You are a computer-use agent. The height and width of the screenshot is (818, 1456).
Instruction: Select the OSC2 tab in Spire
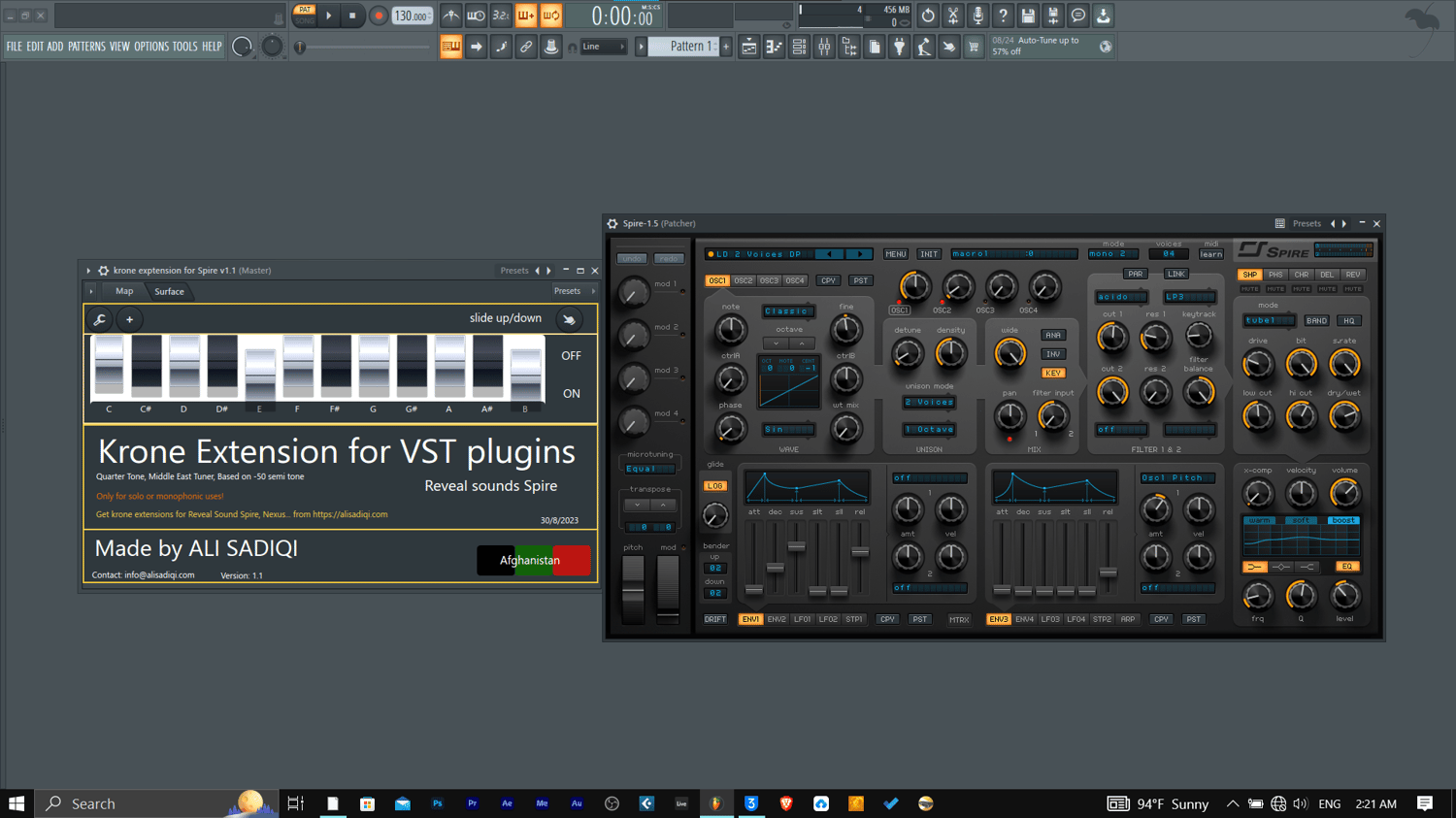pos(743,280)
